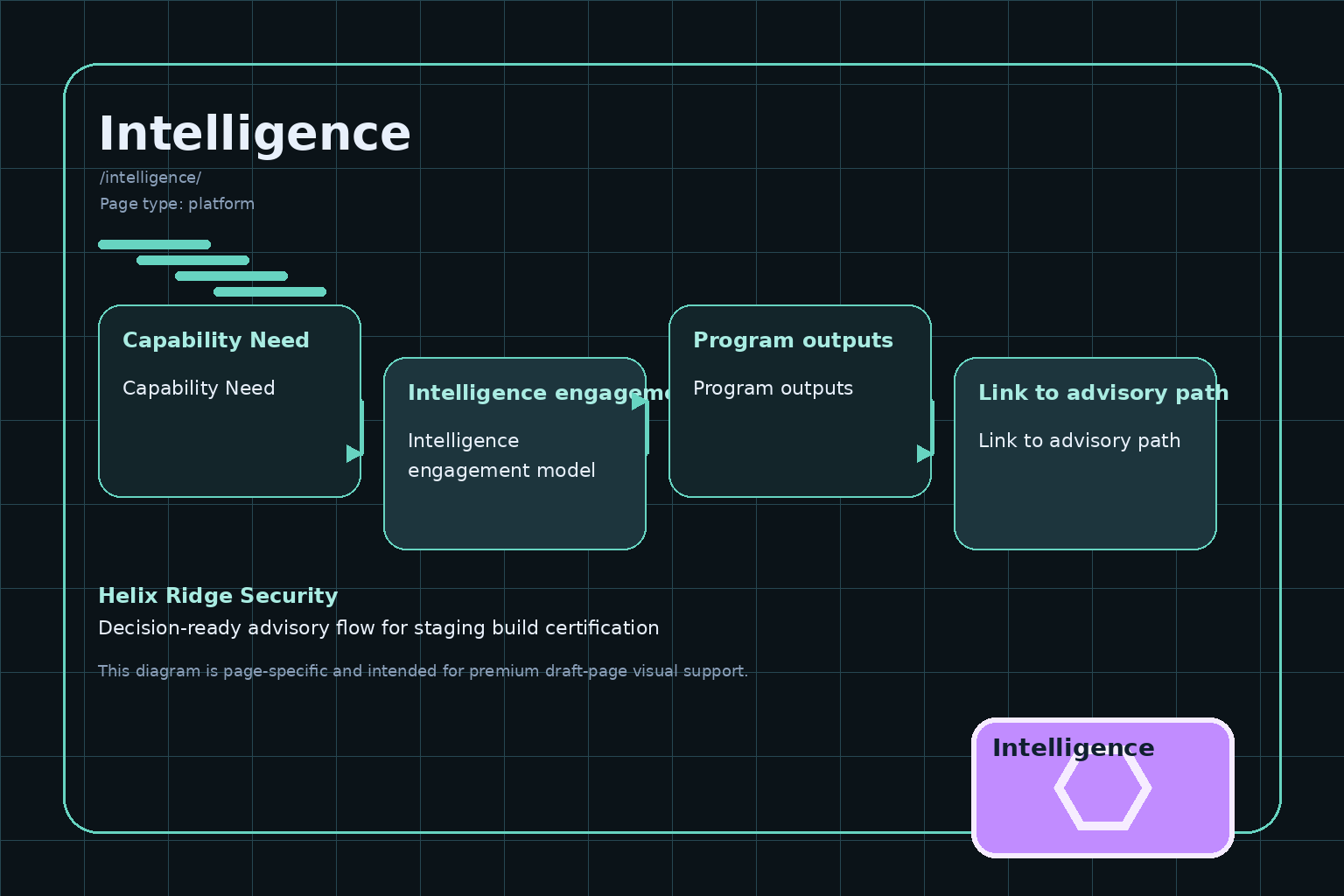
Task: Click the Link to advisory path card
Action: [x=1085, y=453]
